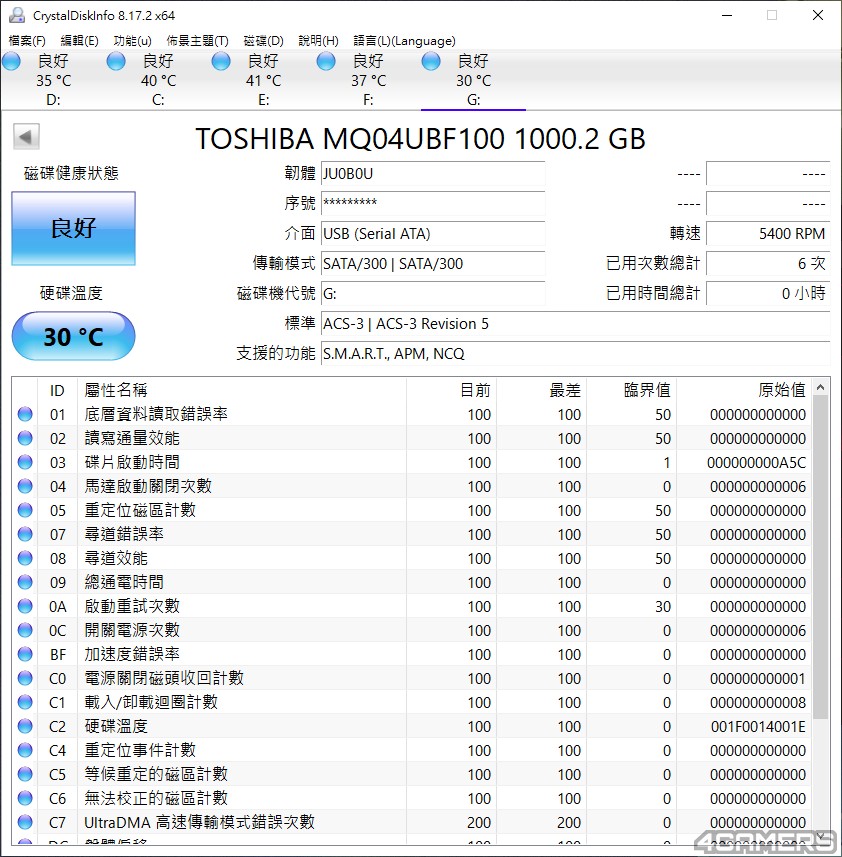
Task: Open the 語言(L)(Language) menu
Action: [x=404, y=41]
